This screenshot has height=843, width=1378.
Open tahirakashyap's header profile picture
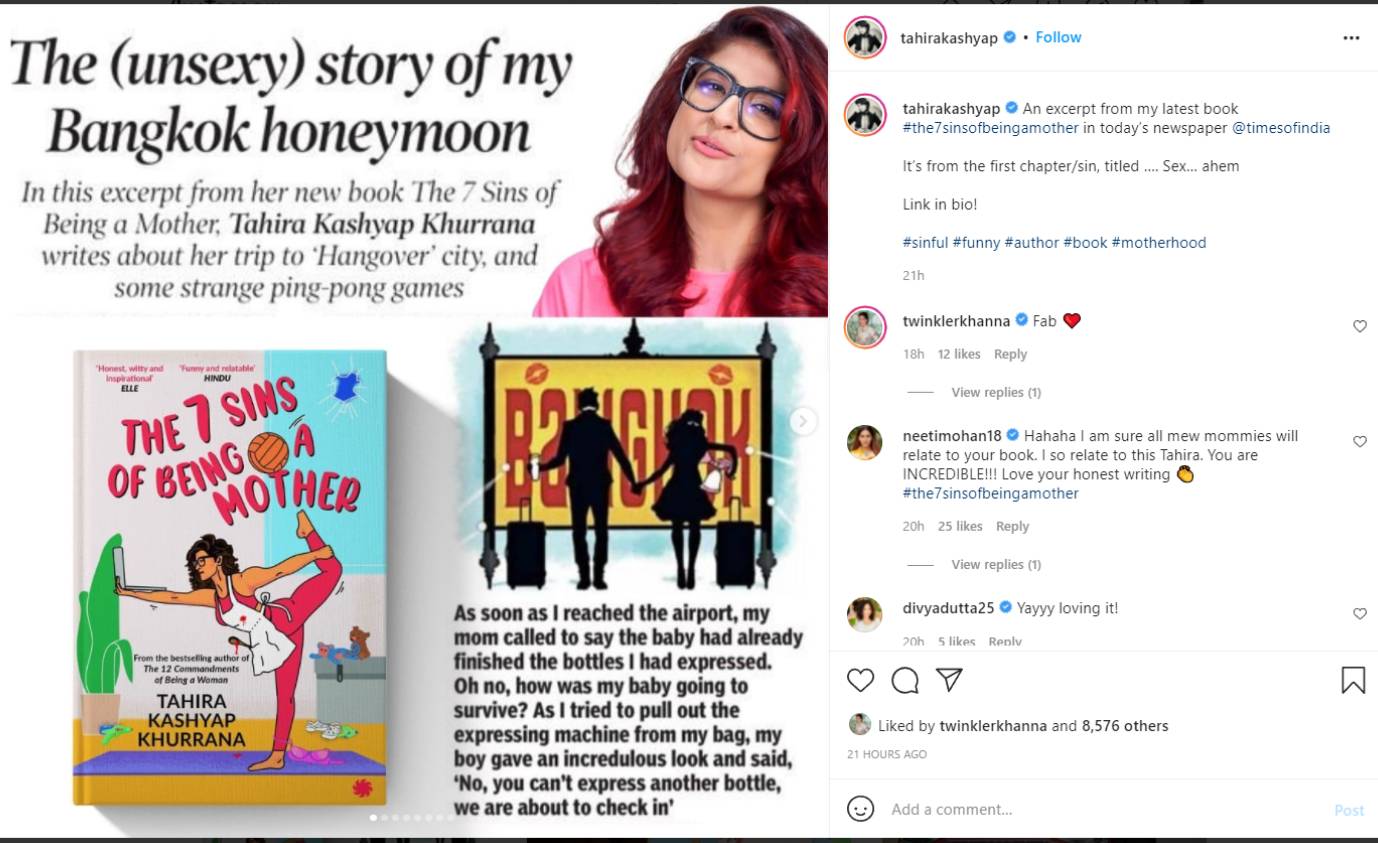click(x=864, y=37)
